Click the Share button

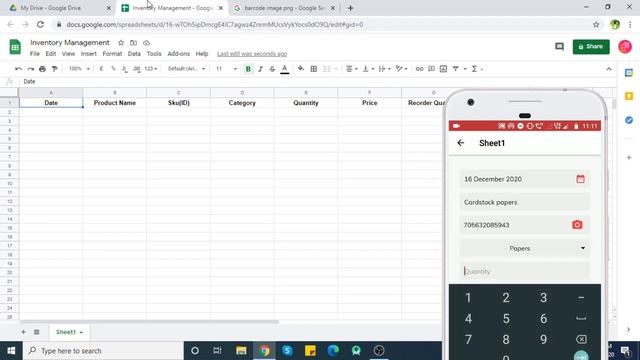click(x=591, y=47)
